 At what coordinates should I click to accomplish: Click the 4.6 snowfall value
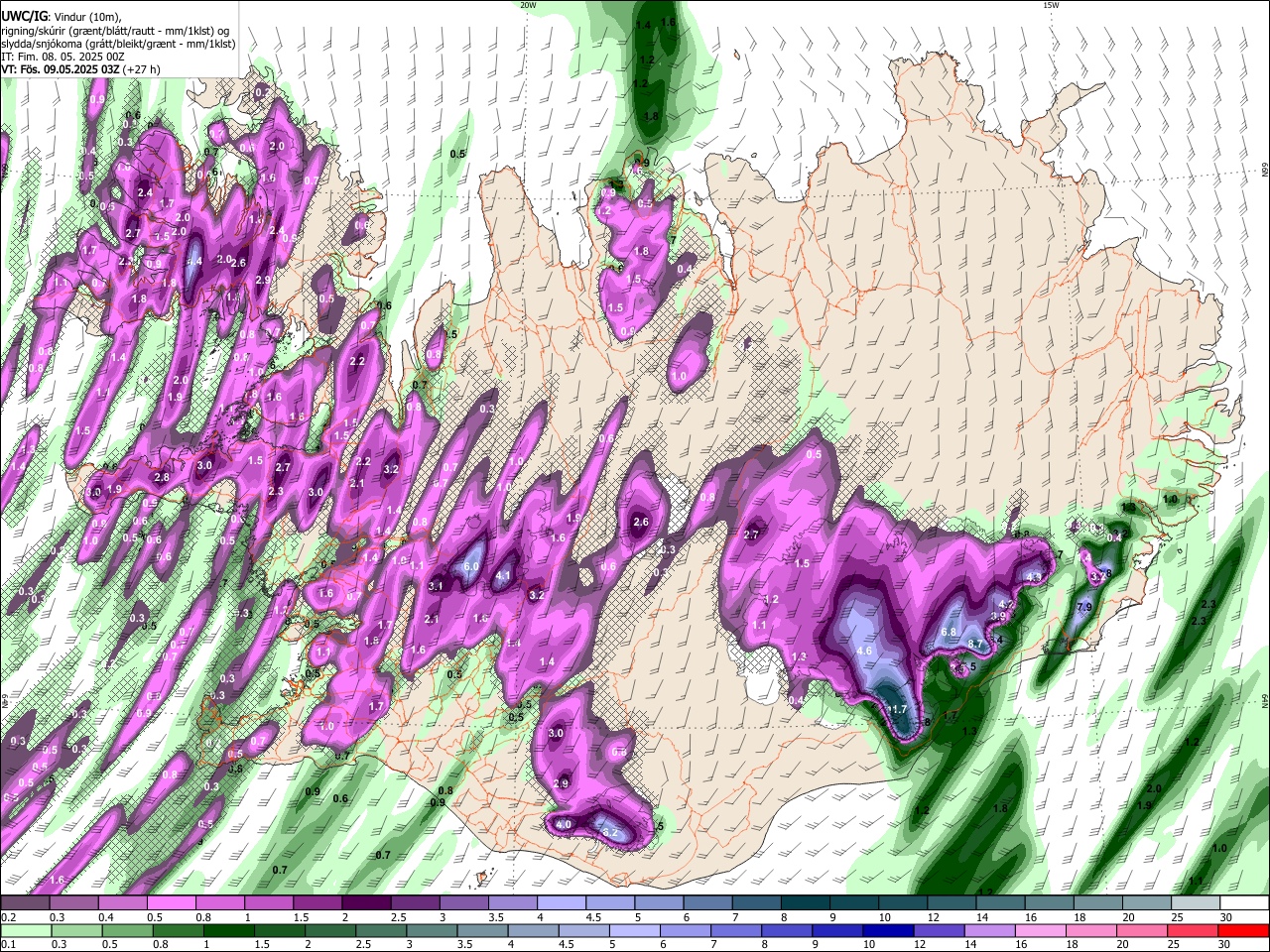coord(864,652)
